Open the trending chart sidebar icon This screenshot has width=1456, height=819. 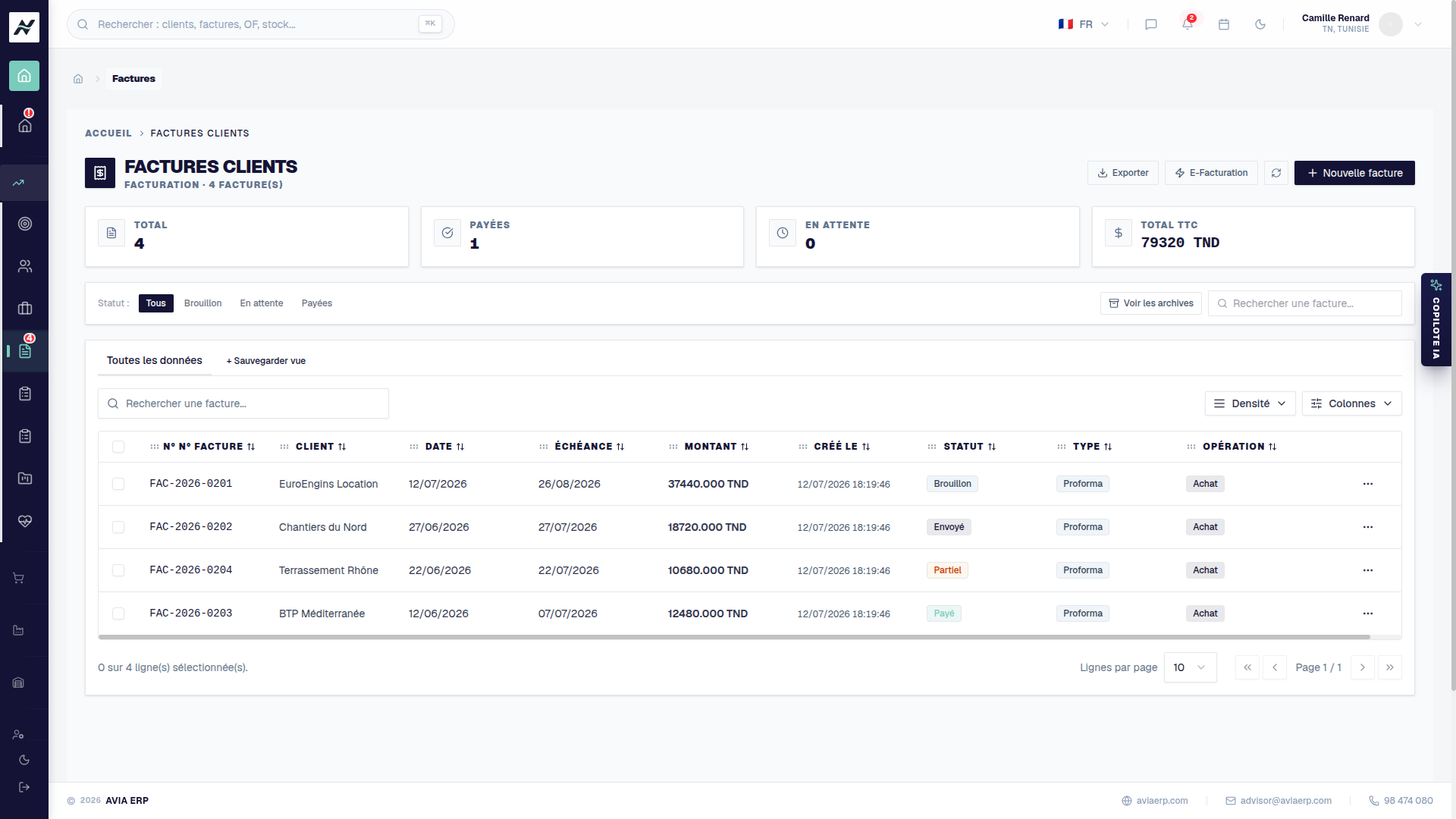[x=18, y=183]
